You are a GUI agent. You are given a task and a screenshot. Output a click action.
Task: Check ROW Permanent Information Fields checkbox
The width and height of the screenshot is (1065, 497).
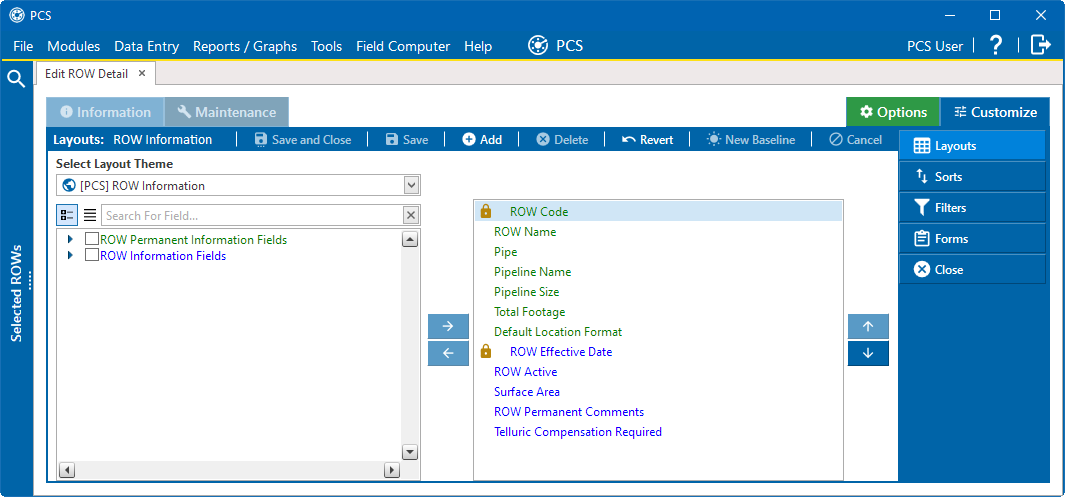(92, 239)
